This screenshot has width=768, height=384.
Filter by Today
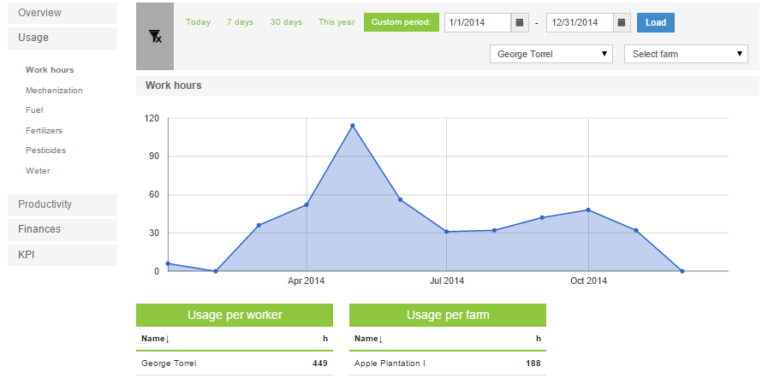click(x=198, y=22)
